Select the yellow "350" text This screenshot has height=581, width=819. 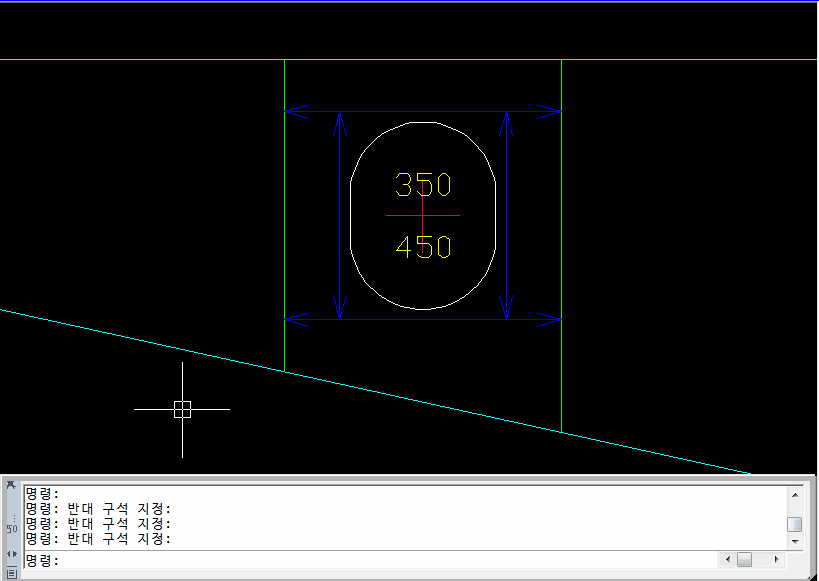coord(423,184)
